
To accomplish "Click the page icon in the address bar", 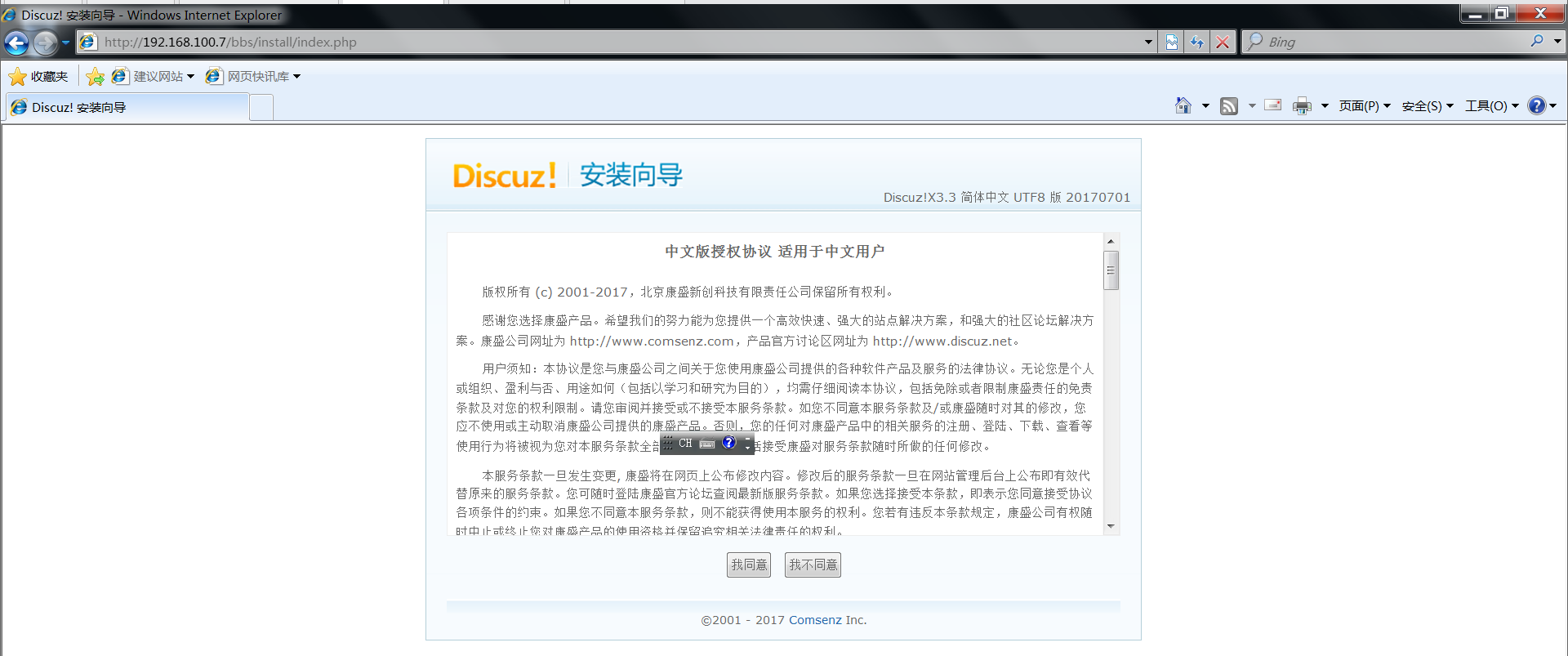I will [x=88, y=42].
